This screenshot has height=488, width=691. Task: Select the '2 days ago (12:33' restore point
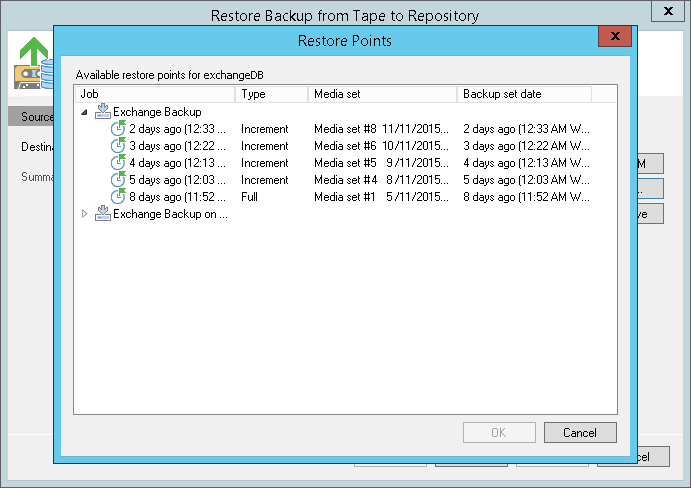(177, 129)
